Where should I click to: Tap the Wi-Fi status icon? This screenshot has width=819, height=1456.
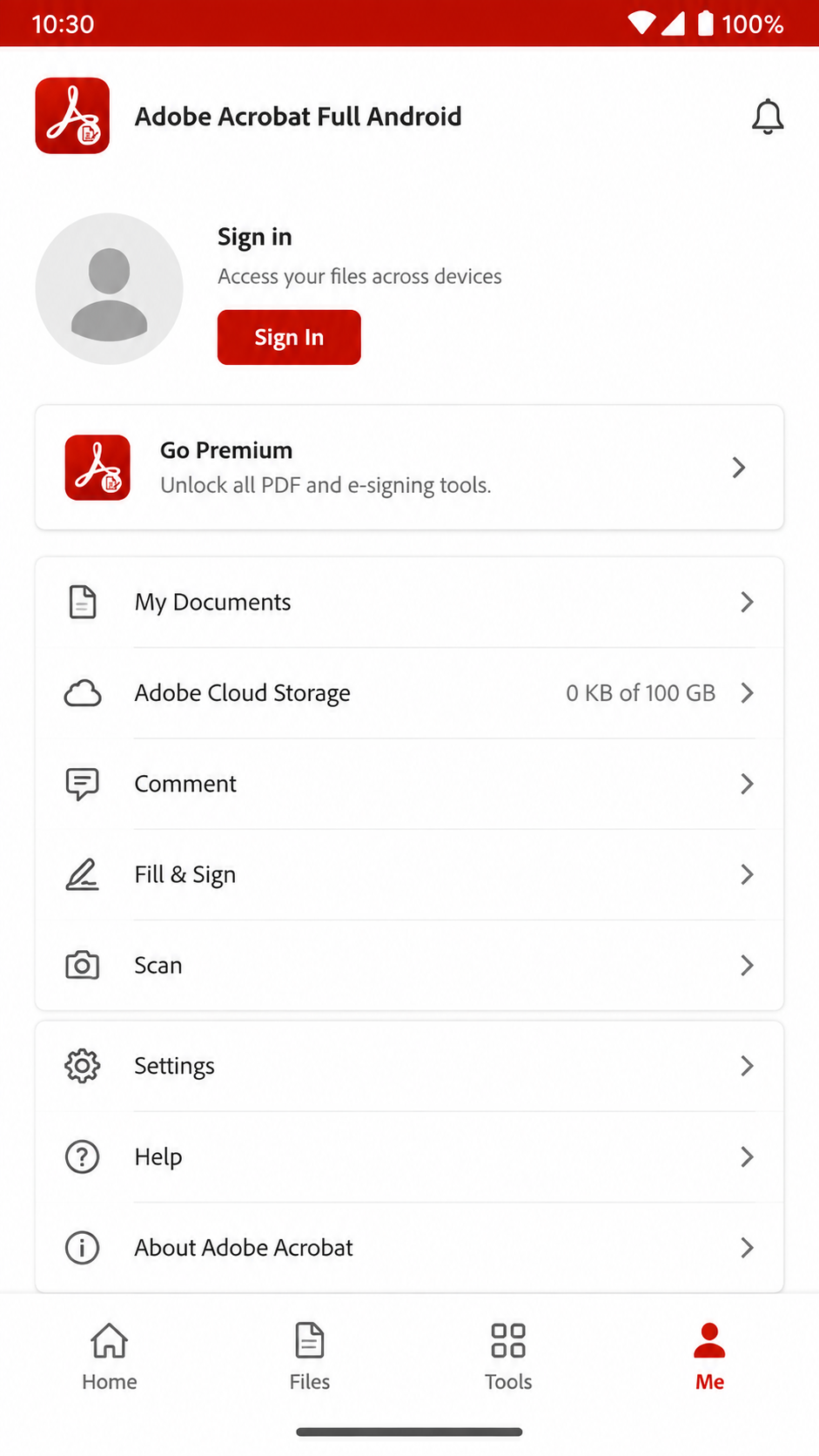click(x=642, y=24)
